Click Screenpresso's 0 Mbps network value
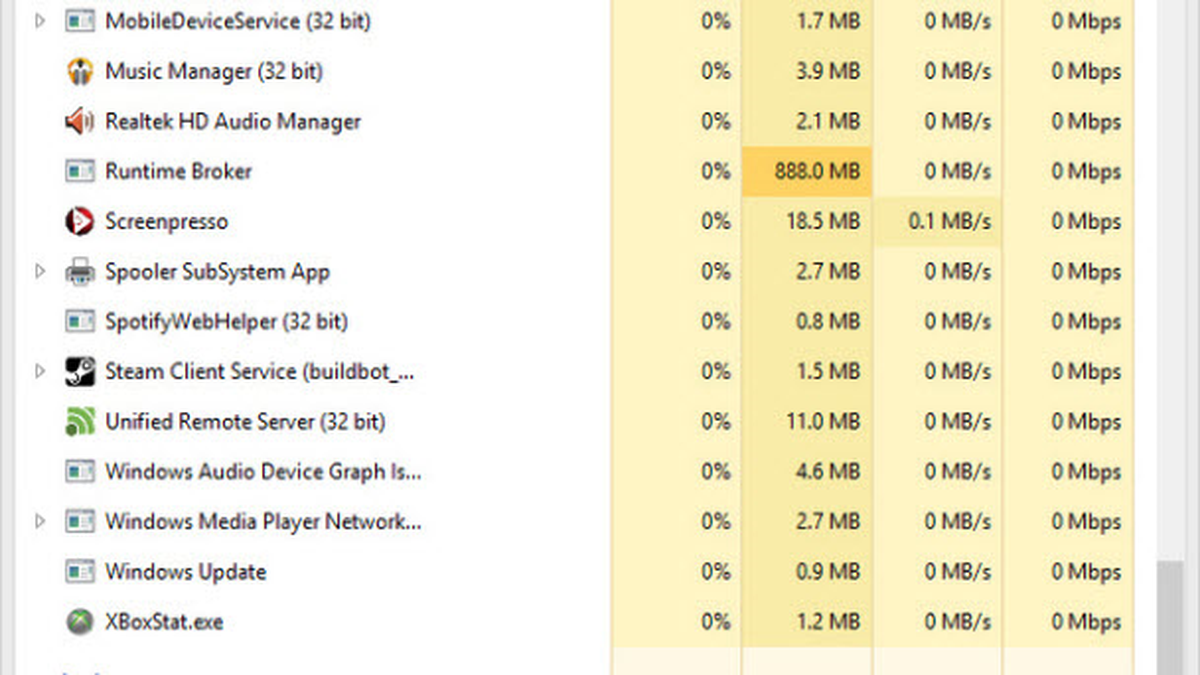 (x=1086, y=221)
